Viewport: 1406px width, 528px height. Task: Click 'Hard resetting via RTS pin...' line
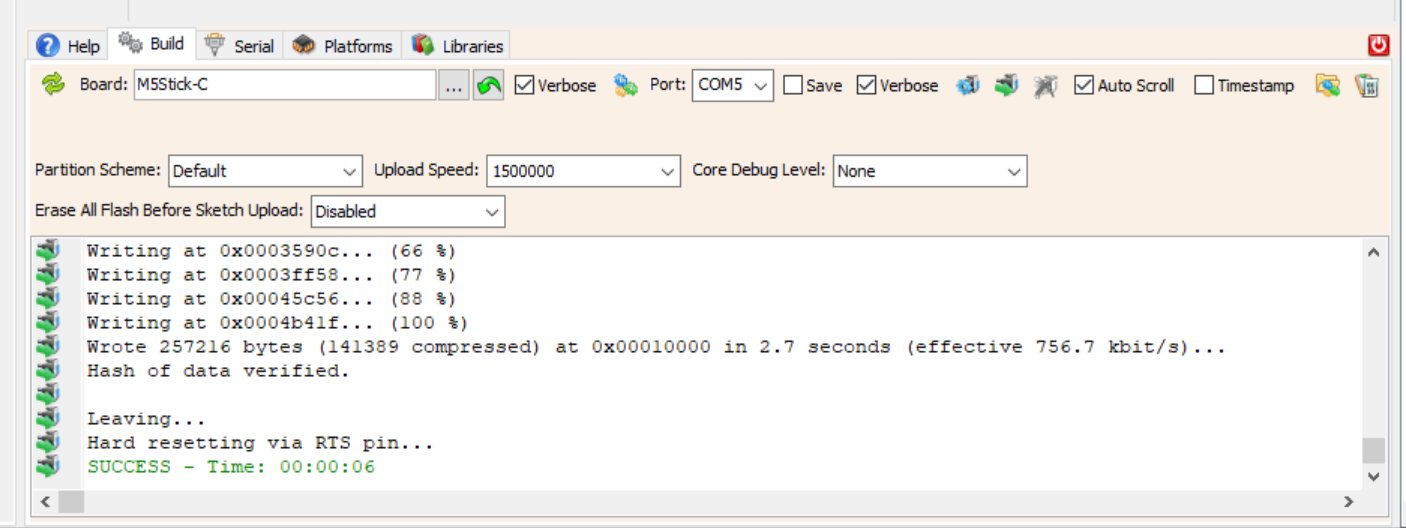(260, 443)
